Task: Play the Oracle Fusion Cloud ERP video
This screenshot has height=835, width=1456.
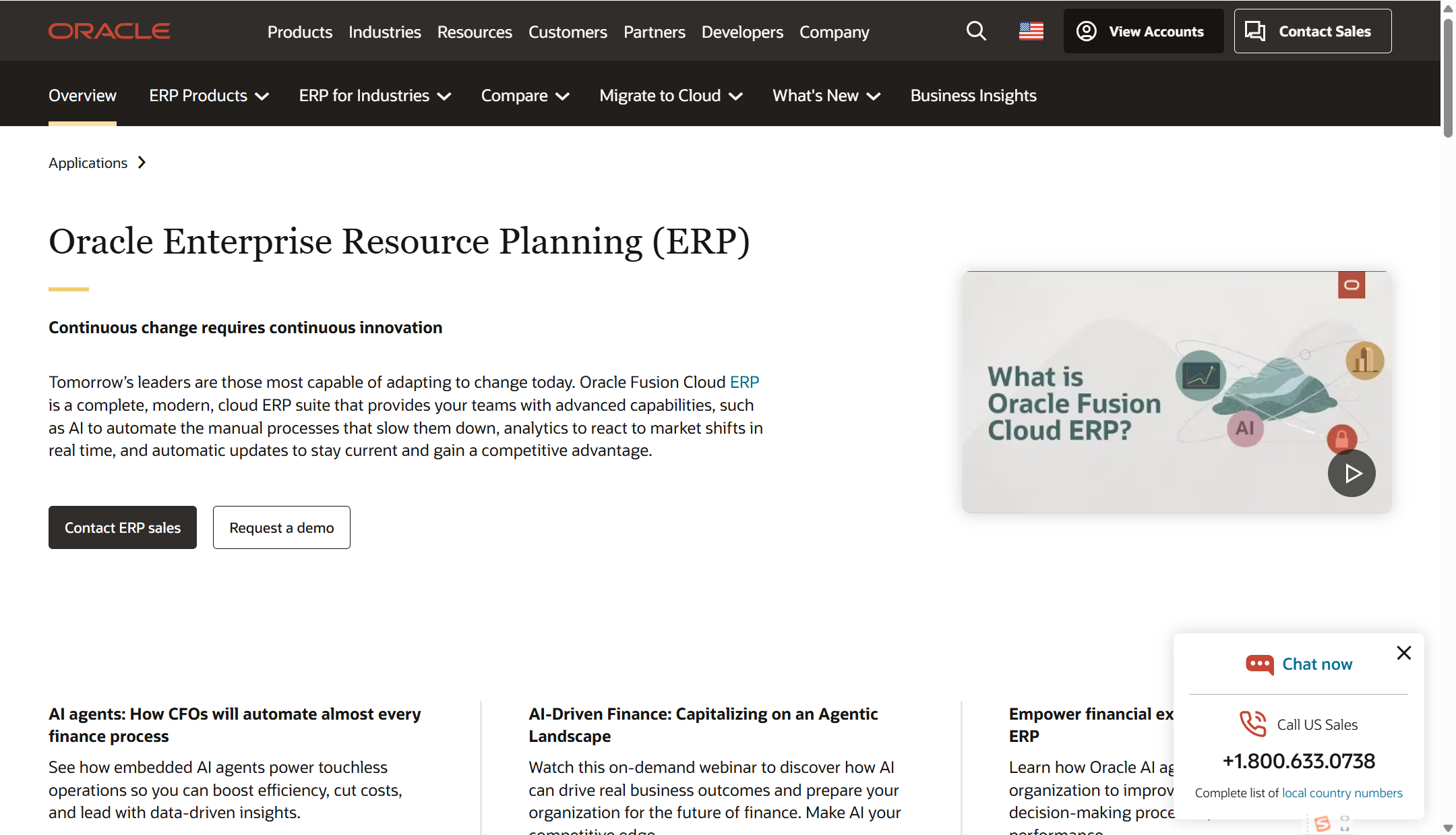Action: (1351, 473)
